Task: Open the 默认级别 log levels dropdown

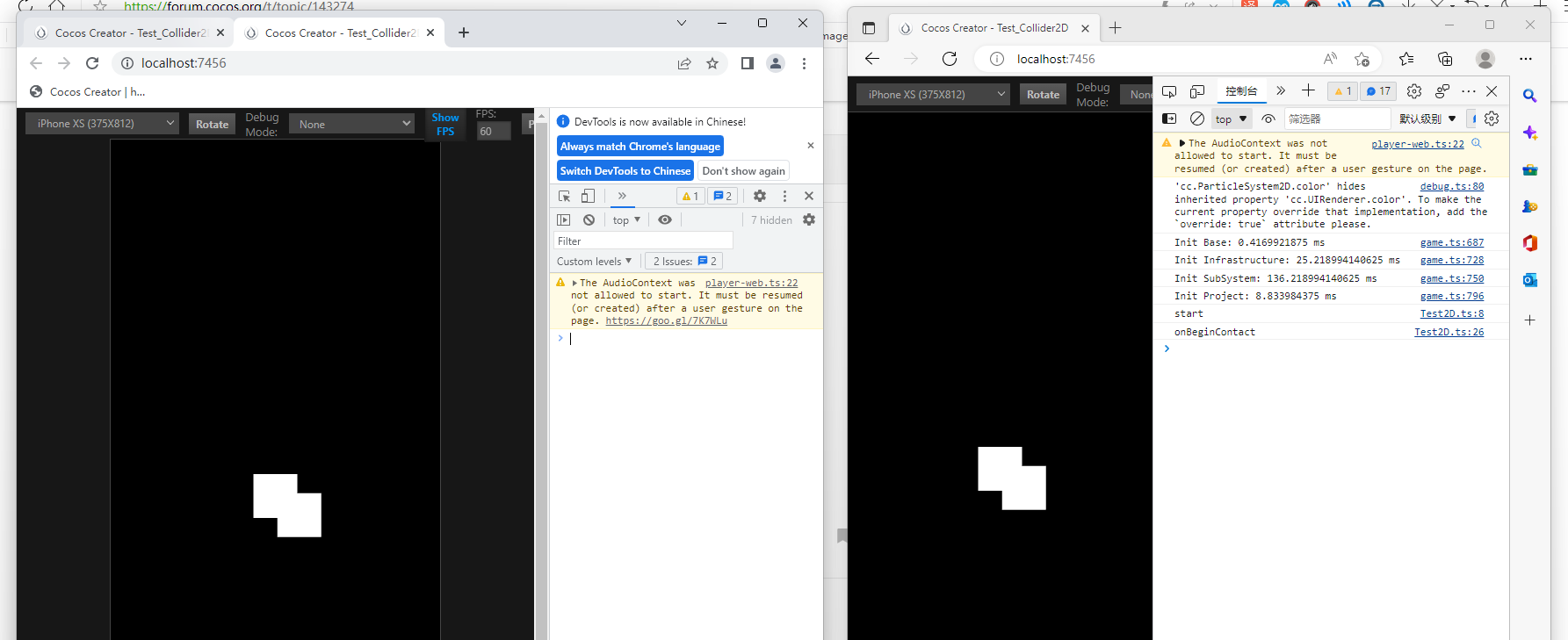Action: tap(1427, 119)
